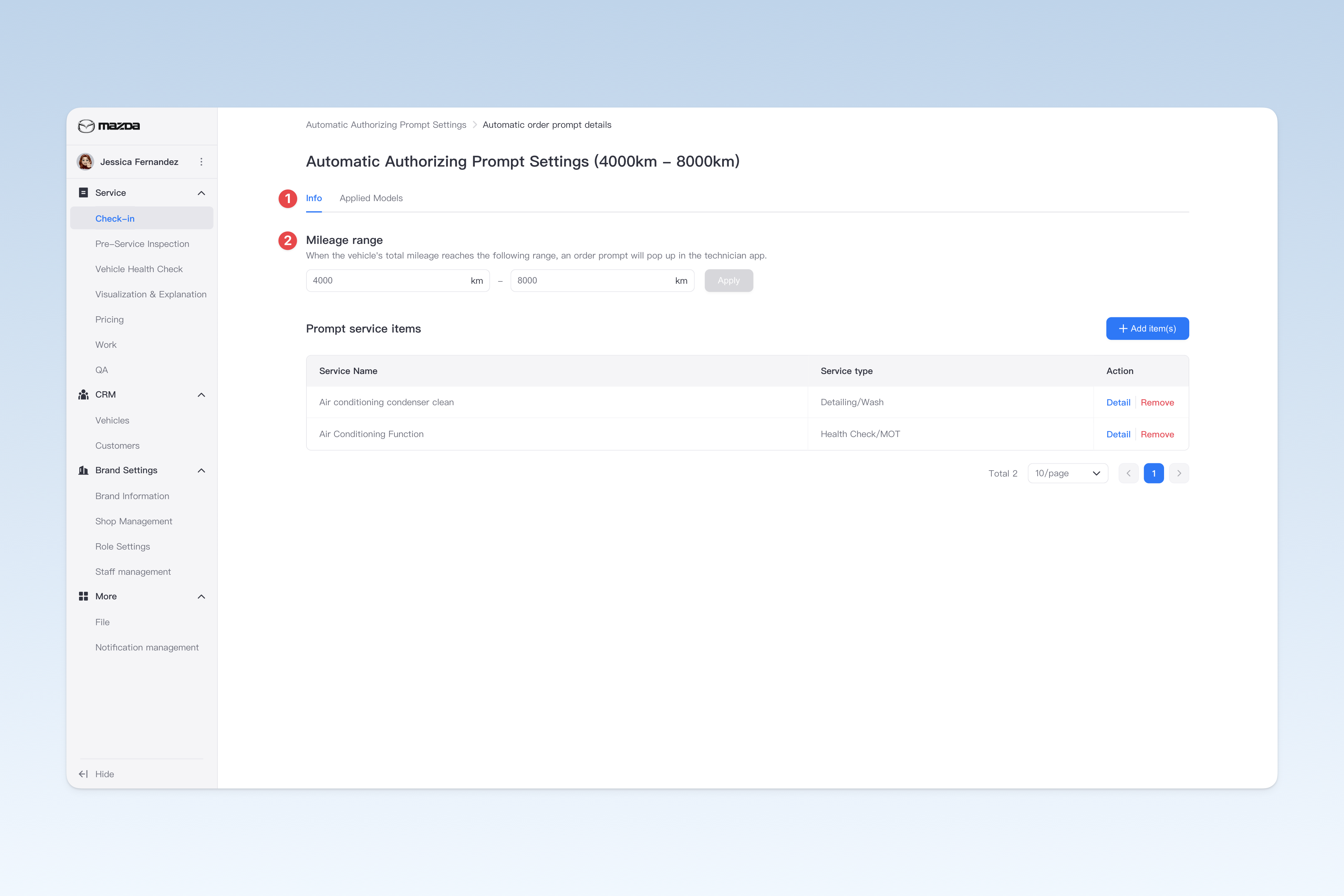Image resolution: width=1344 pixels, height=896 pixels.
Task: Open Pre-Service Inspection menu item
Action: 142,244
